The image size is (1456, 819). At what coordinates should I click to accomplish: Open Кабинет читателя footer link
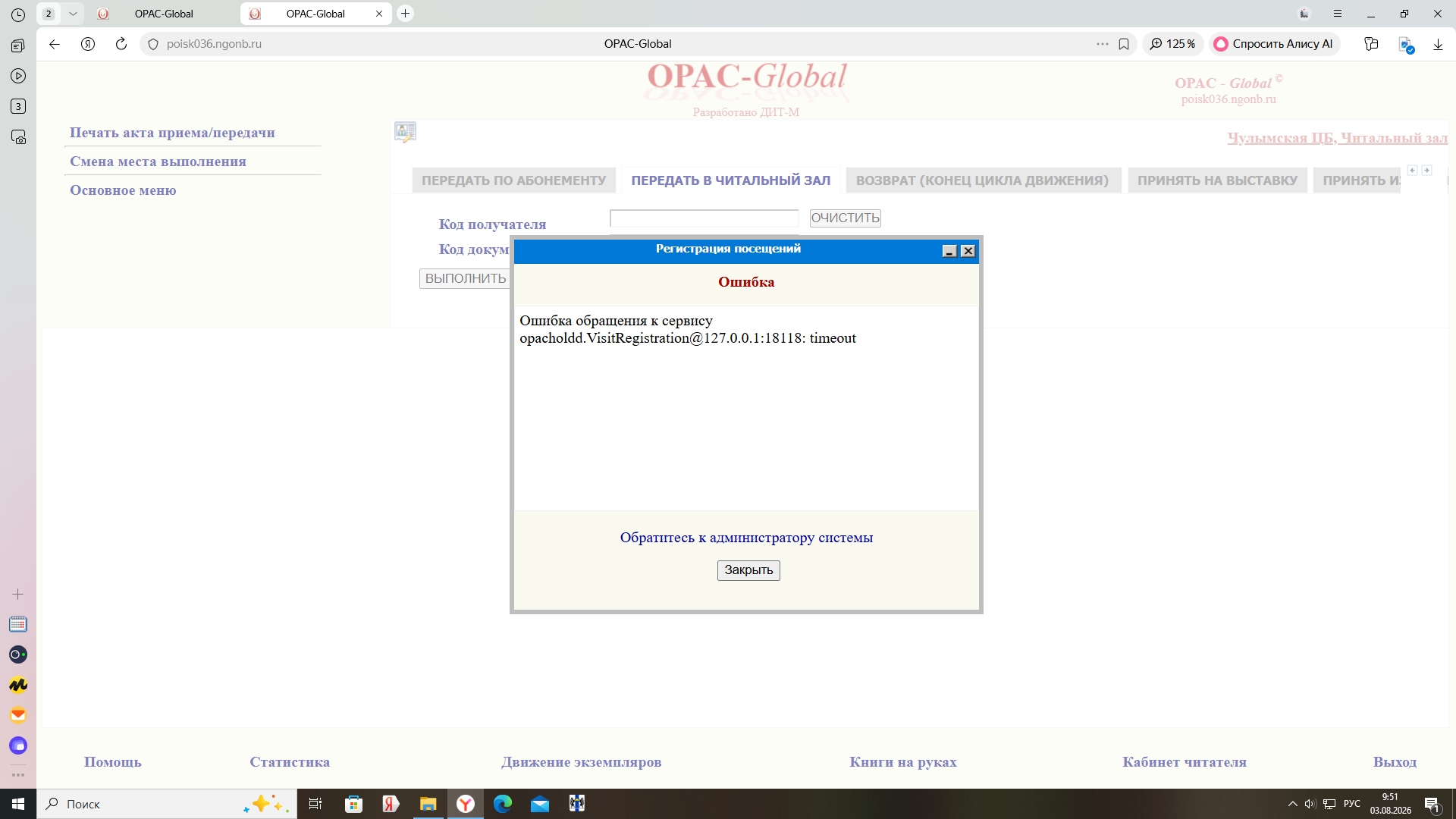pos(1185,762)
